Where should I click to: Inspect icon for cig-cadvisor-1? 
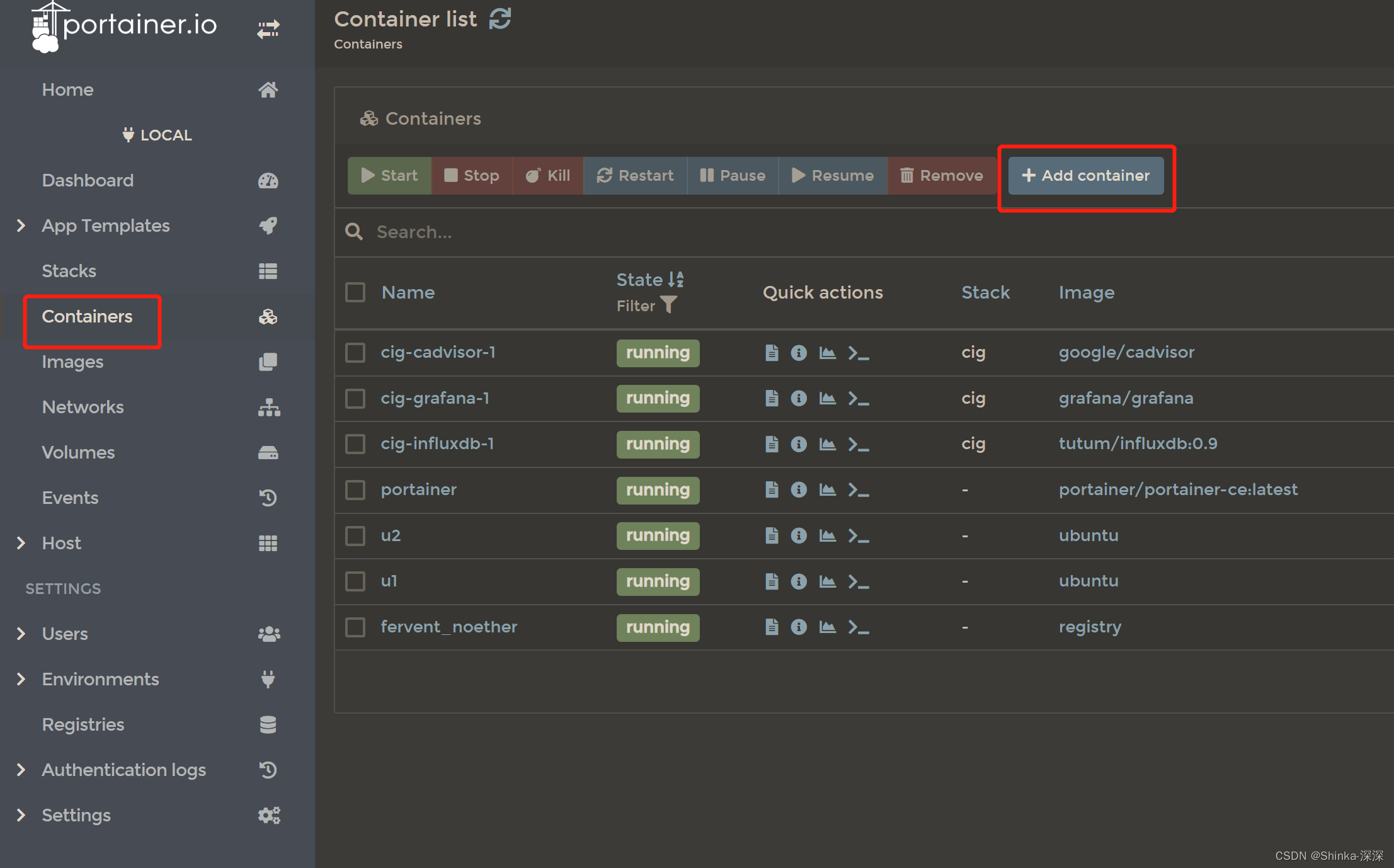799,353
